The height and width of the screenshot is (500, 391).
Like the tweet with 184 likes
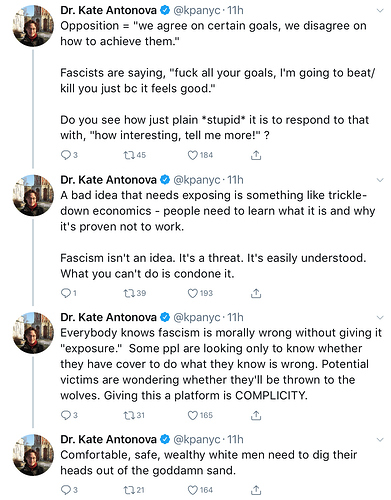pos(193,155)
